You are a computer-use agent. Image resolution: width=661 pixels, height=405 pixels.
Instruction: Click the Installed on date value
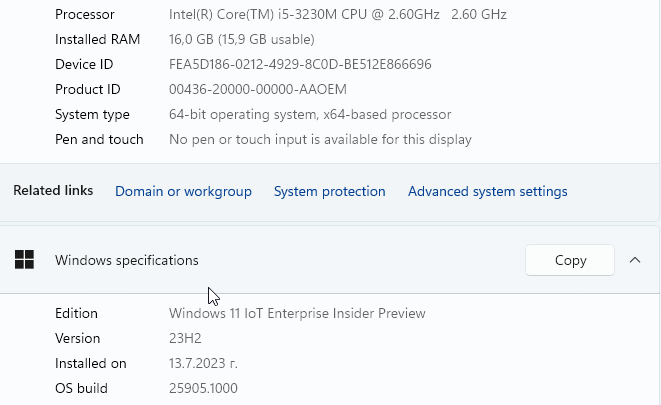pyautogui.click(x=203, y=363)
